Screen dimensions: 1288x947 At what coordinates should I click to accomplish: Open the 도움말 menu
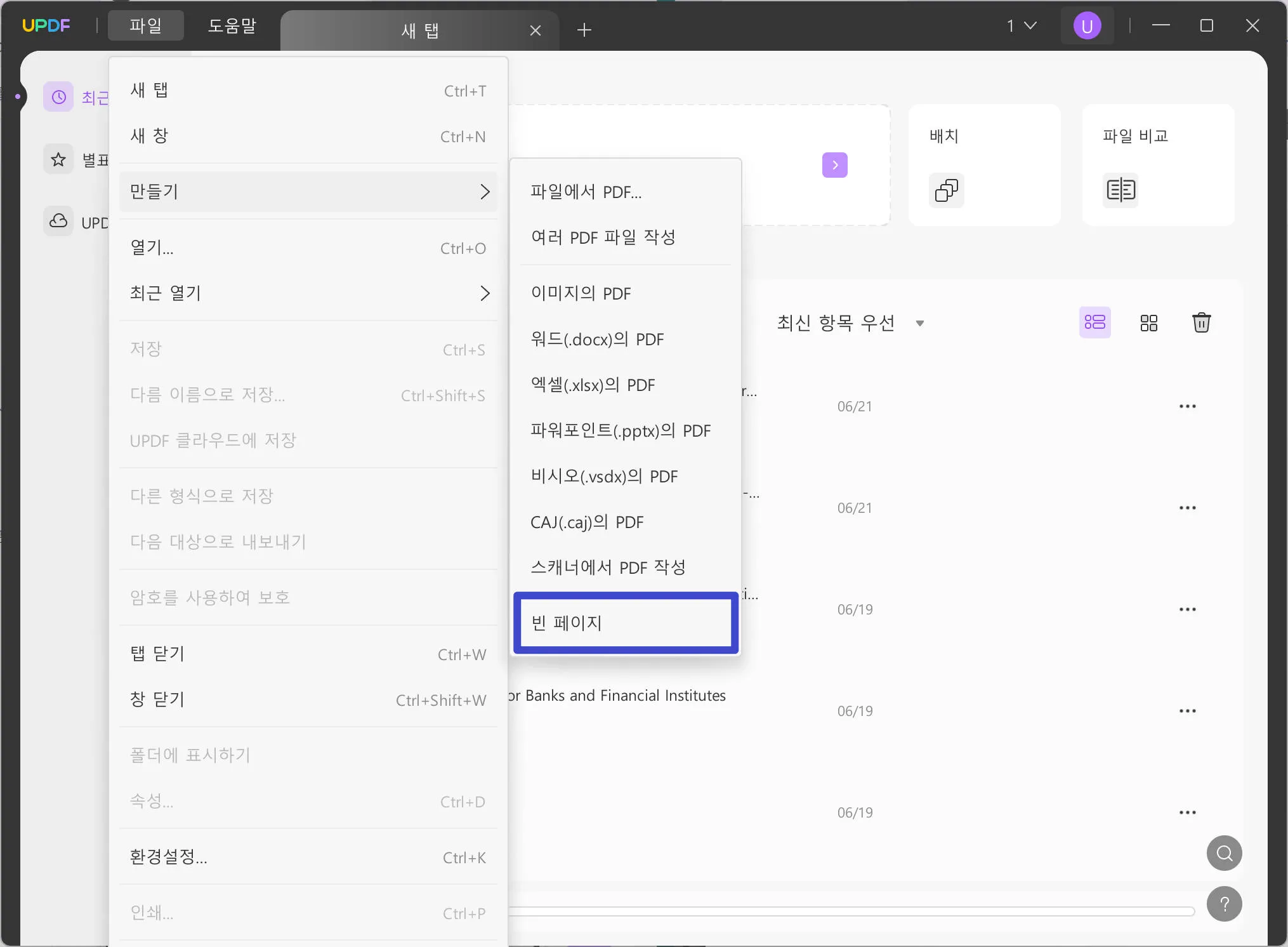click(x=232, y=25)
